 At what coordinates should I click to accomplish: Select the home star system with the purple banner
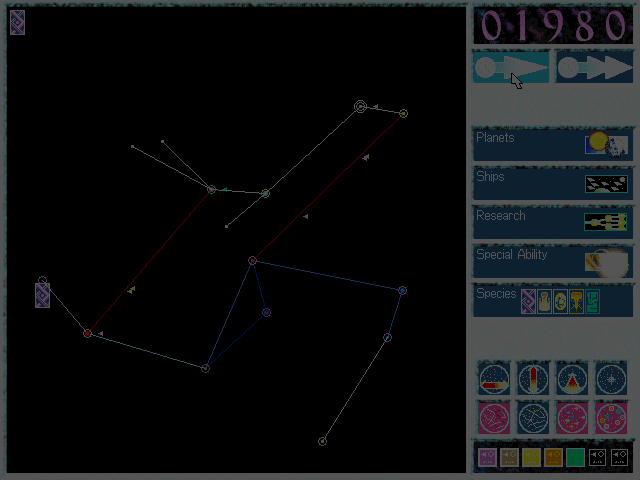point(42,280)
